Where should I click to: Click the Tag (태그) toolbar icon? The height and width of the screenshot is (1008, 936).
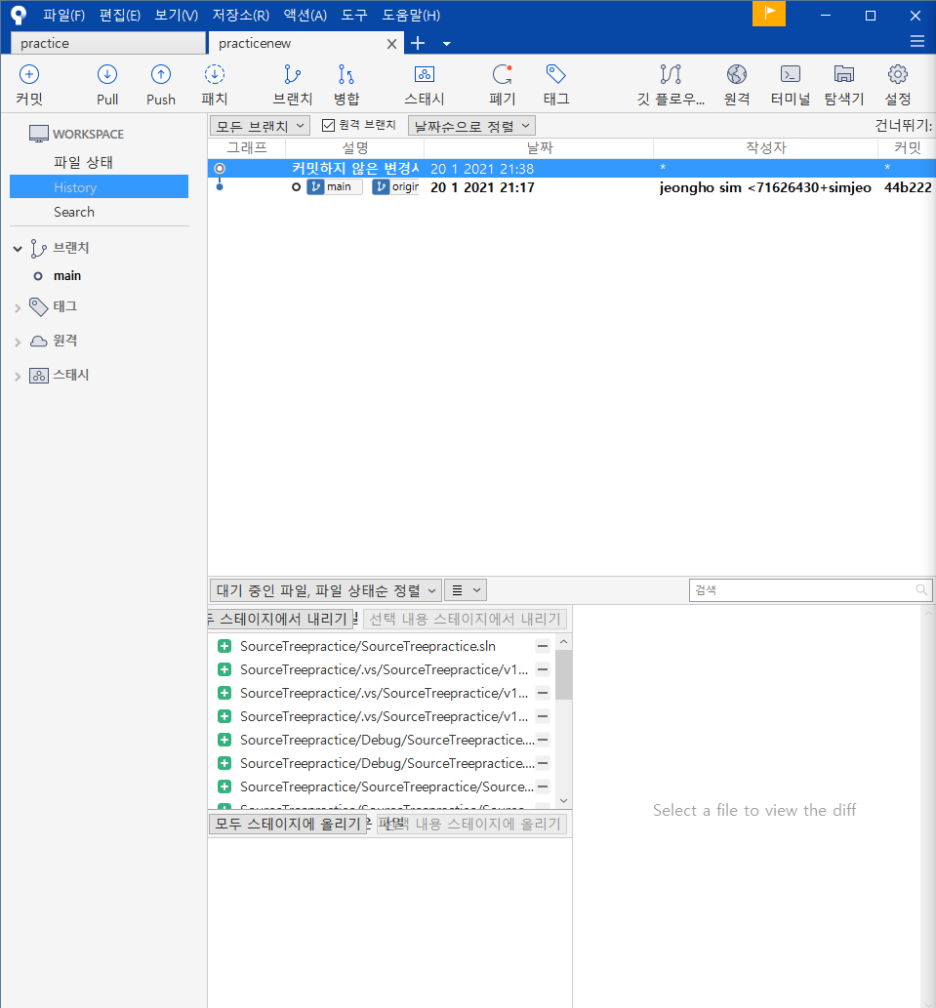(x=556, y=85)
